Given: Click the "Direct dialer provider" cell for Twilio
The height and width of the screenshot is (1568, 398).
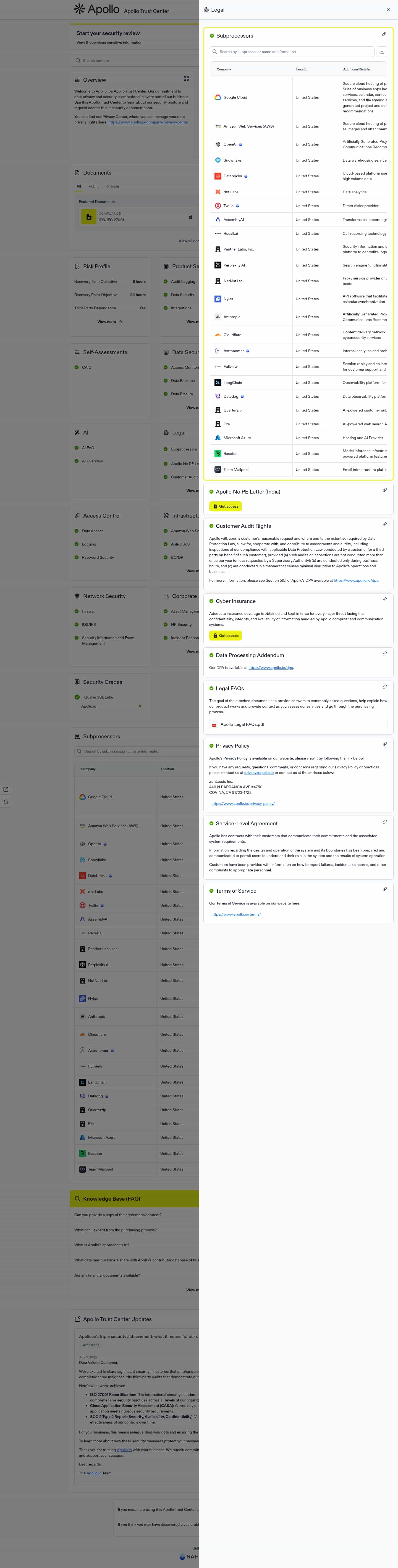Looking at the screenshot, I should click(360, 206).
